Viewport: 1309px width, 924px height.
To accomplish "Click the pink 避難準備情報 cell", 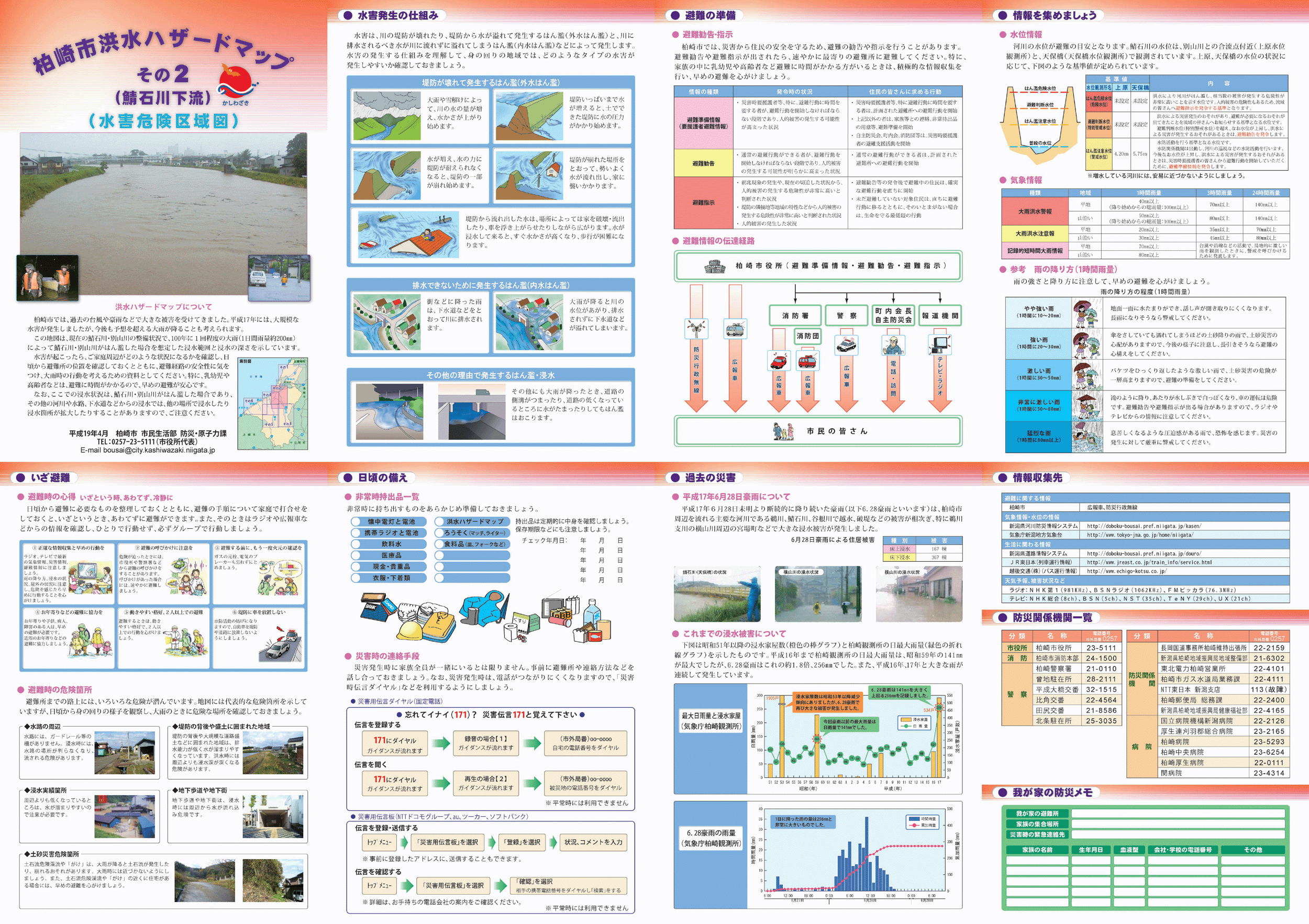I will 703,123.
